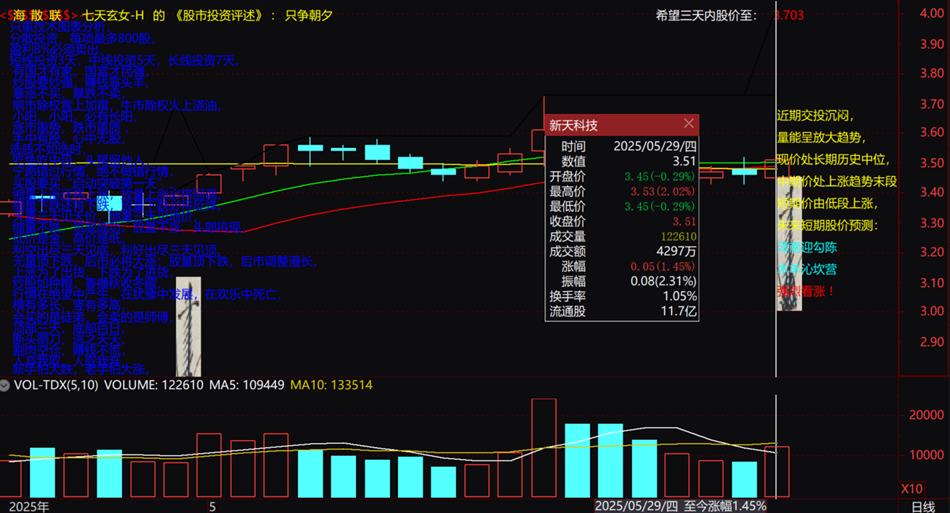Click the 量能呈放大趋势 analysis line
The image size is (950, 513).
[822, 137]
